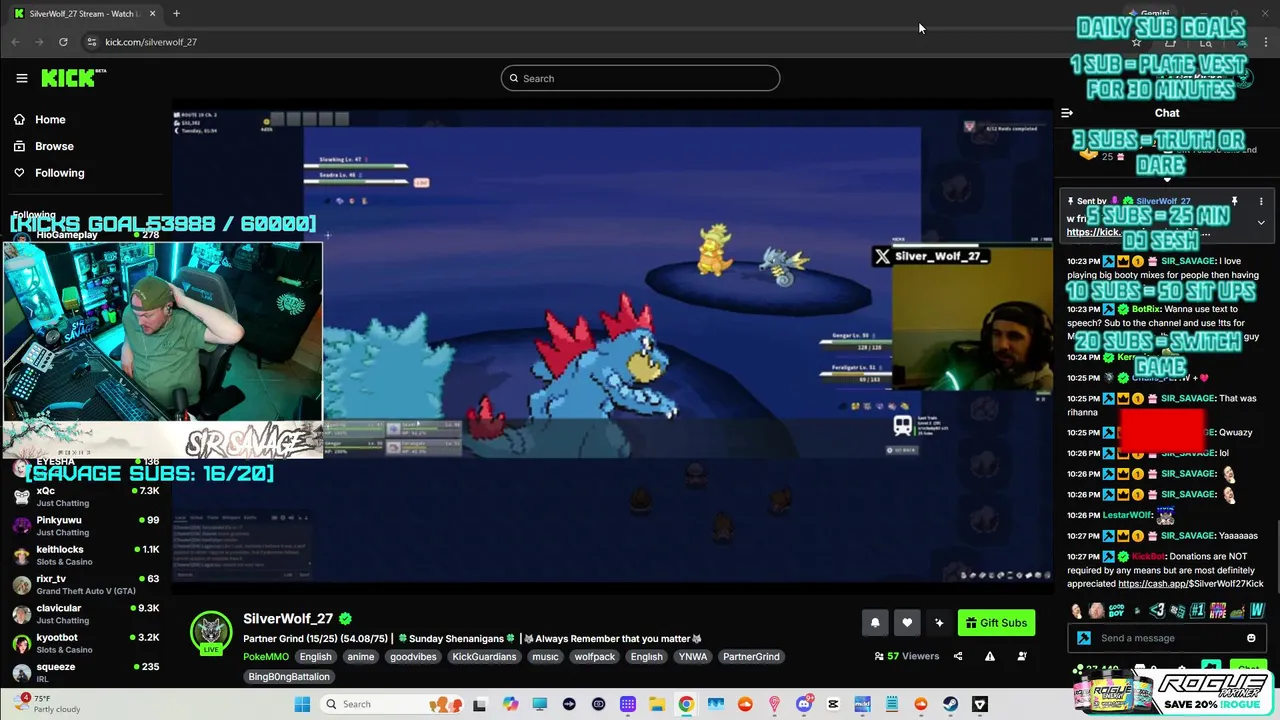This screenshot has height=720, width=1280.
Task: Open keithlocks channel in sidebar
Action: (x=85, y=555)
